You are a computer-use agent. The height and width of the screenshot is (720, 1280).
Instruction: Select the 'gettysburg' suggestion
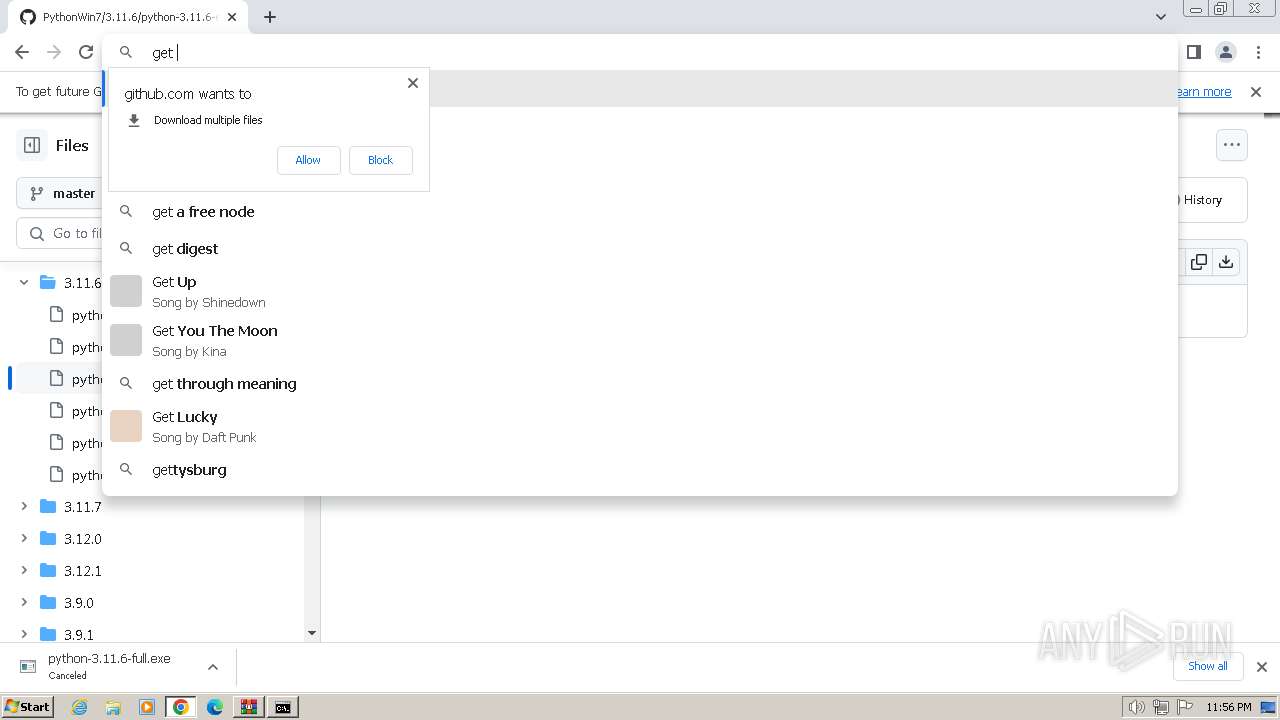coord(640,470)
